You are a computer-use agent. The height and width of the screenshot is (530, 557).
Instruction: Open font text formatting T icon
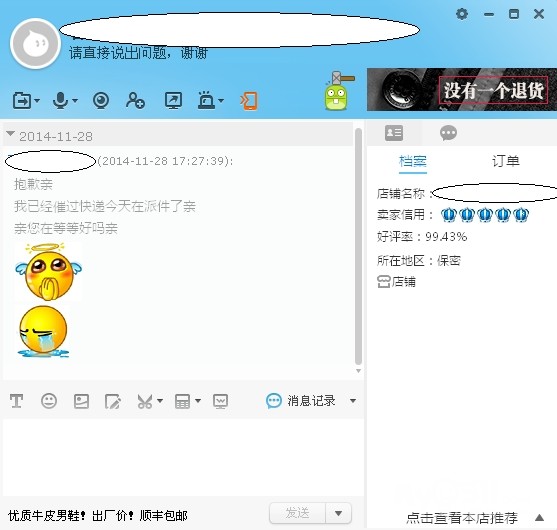(x=16, y=401)
